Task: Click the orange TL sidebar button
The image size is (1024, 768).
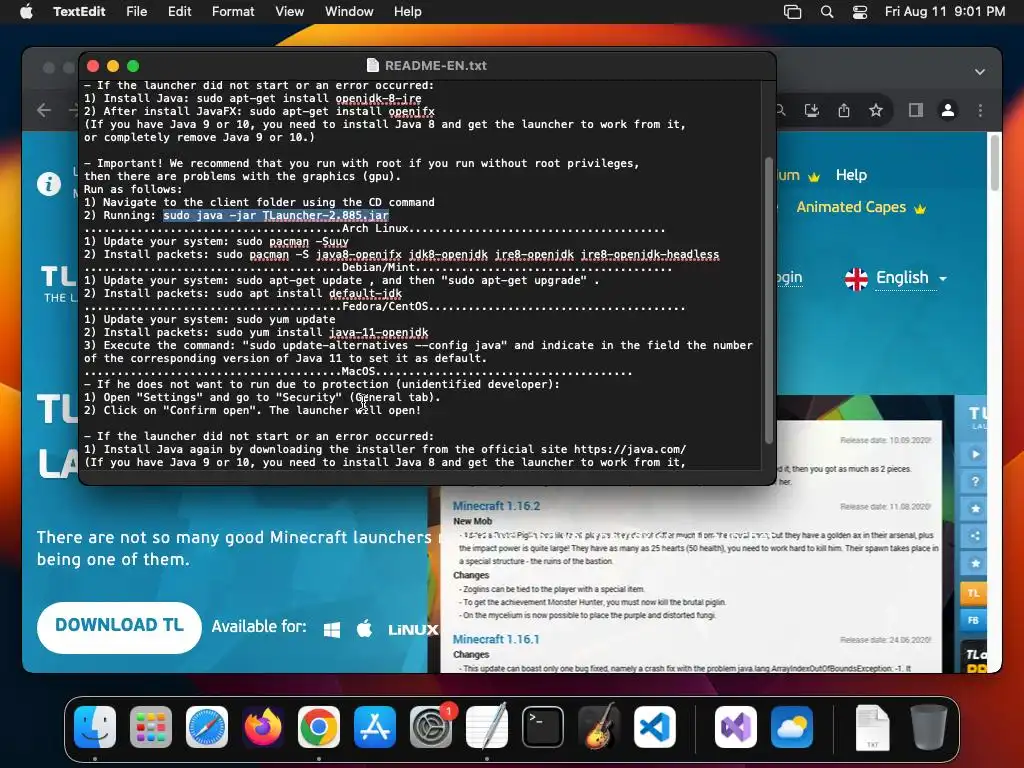Action: click(x=974, y=594)
